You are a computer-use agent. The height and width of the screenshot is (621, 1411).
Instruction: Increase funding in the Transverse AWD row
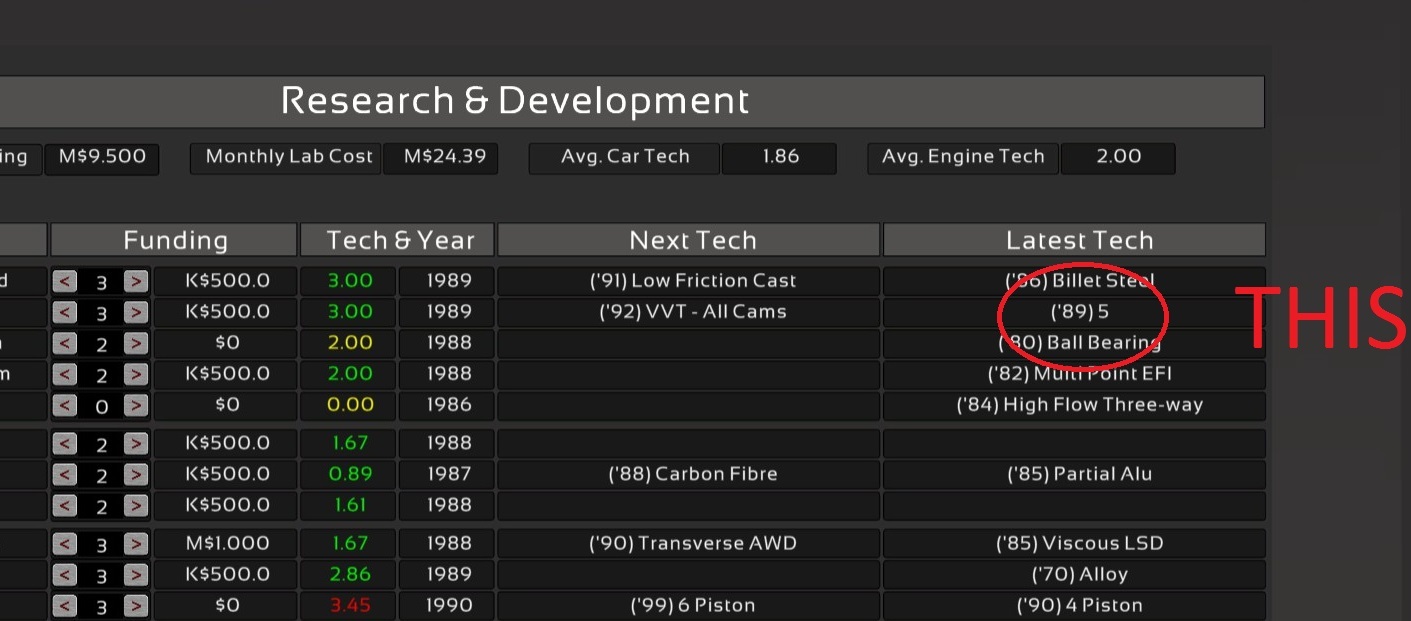pos(136,544)
